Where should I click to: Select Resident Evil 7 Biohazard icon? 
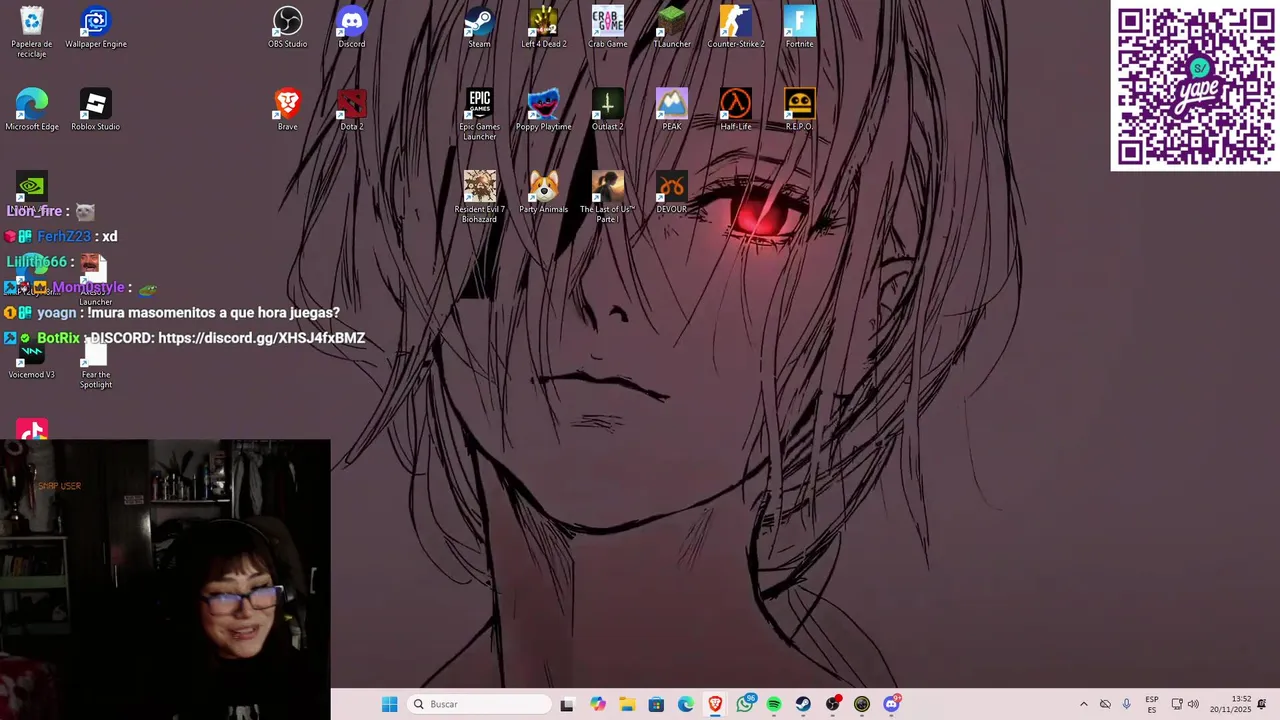pos(479,197)
